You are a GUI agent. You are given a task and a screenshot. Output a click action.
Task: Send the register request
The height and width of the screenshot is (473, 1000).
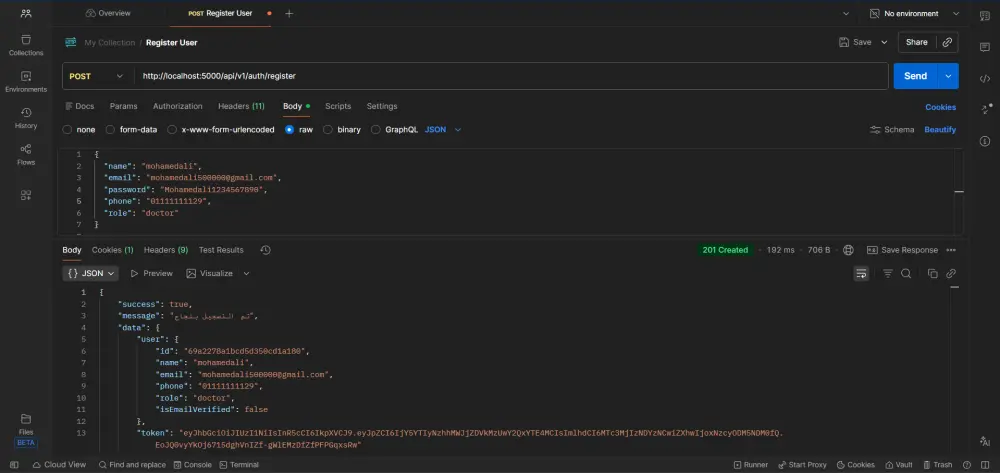pos(915,76)
